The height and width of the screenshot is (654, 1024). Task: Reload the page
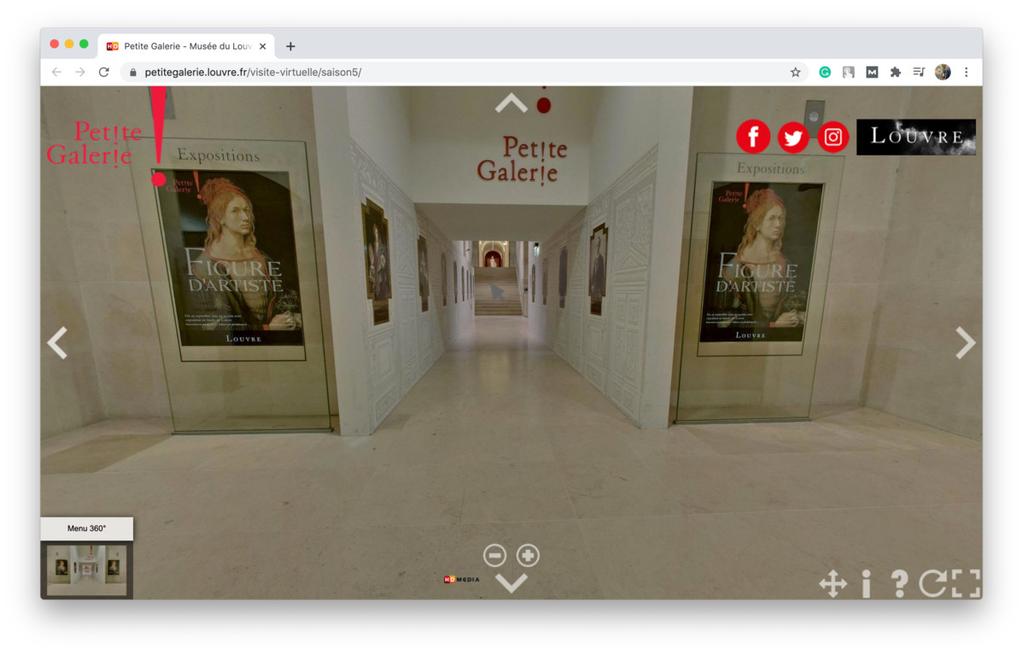click(104, 73)
